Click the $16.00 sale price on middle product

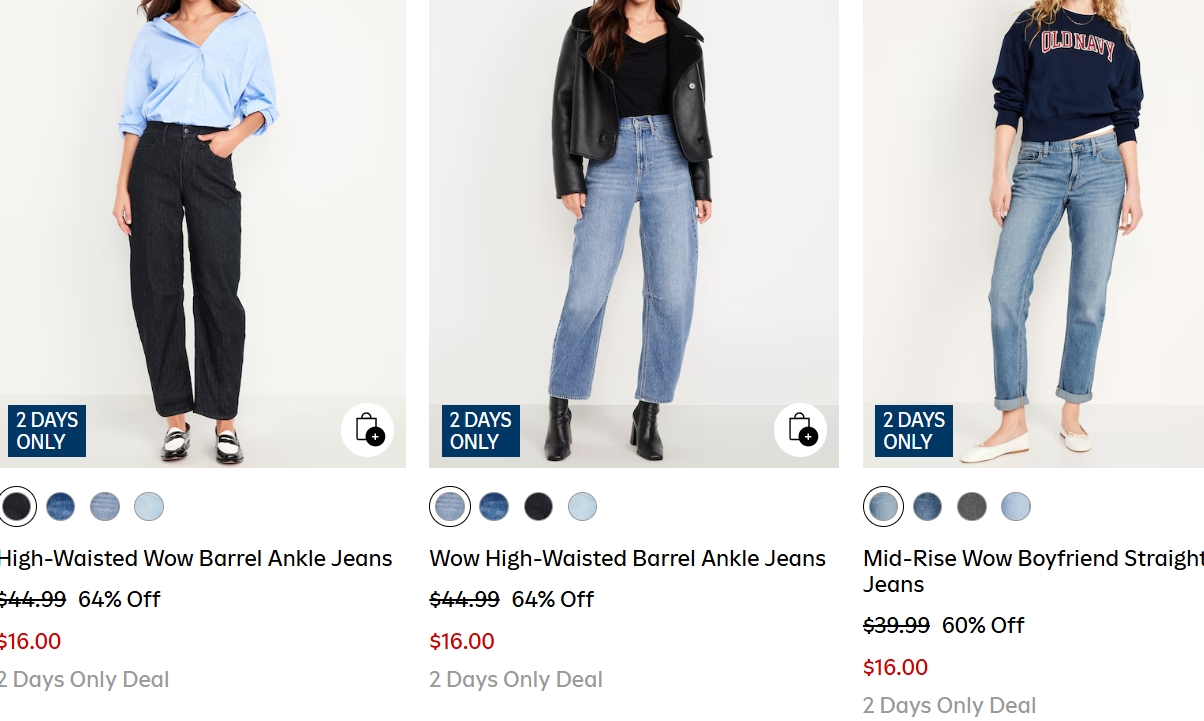(x=462, y=641)
